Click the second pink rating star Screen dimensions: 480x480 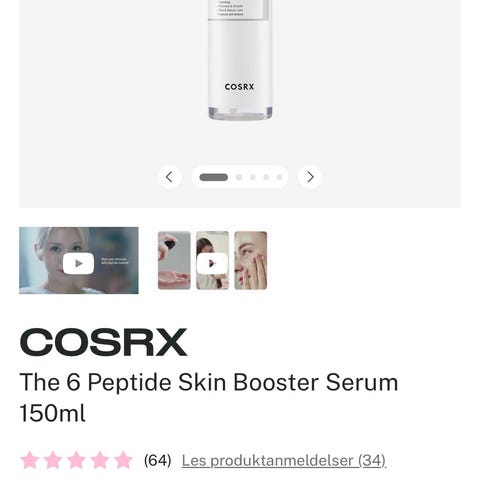[53, 460]
